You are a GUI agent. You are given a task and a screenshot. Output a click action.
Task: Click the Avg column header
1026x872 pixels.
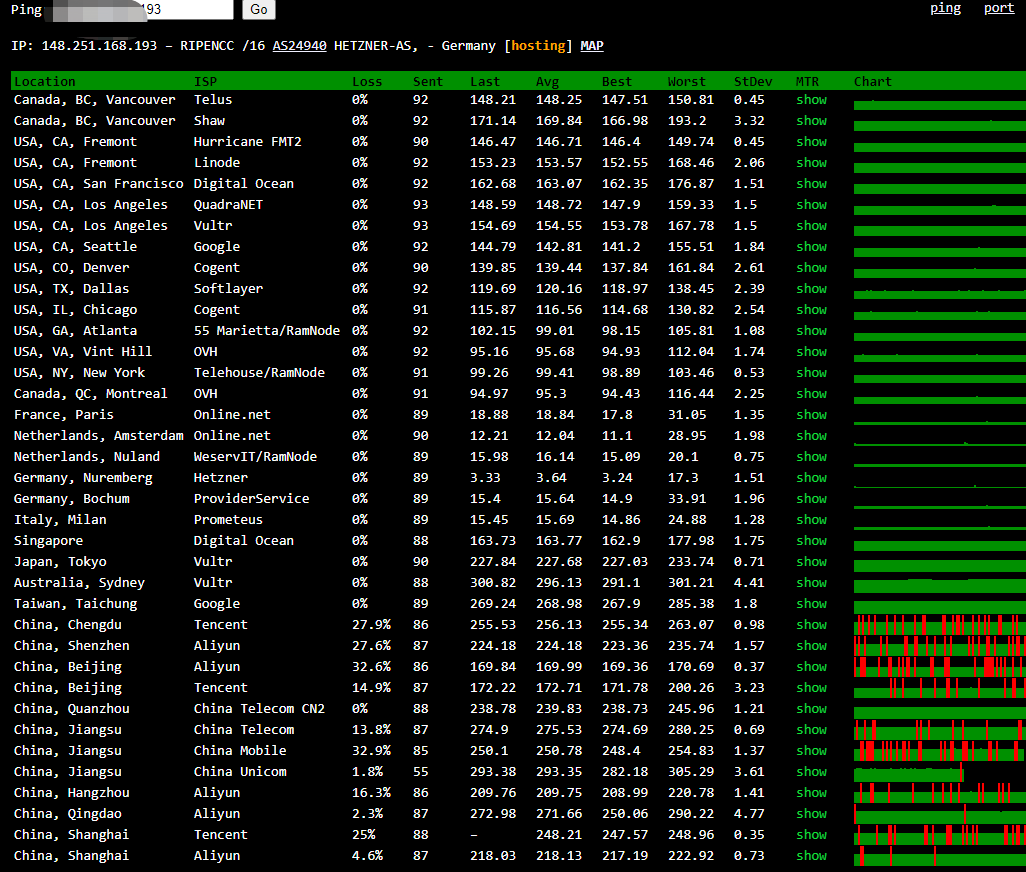547,82
